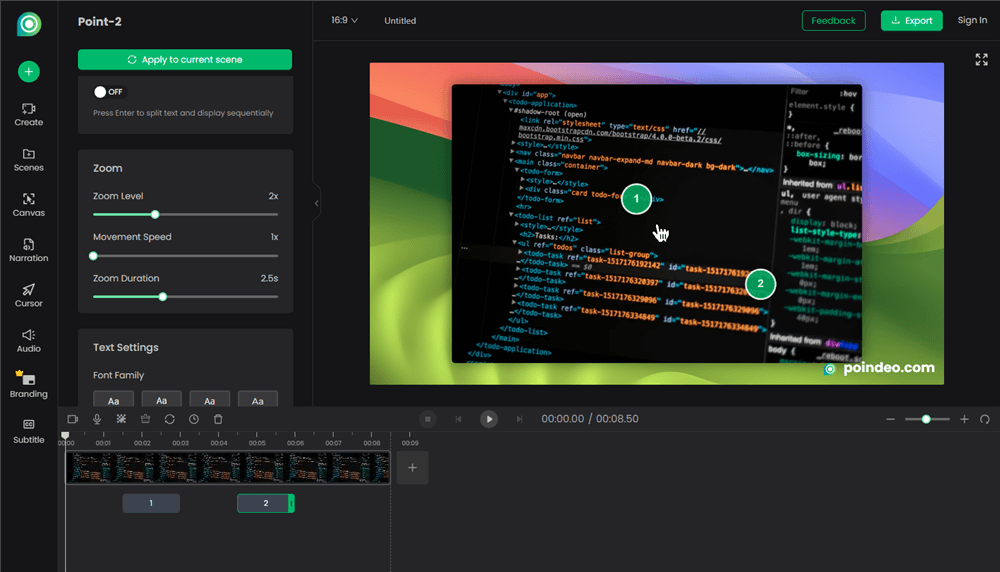The width and height of the screenshot is (1000, 572).
Task: Click the clock icon in timeline toolbar
Action: (x=194, y=419)
